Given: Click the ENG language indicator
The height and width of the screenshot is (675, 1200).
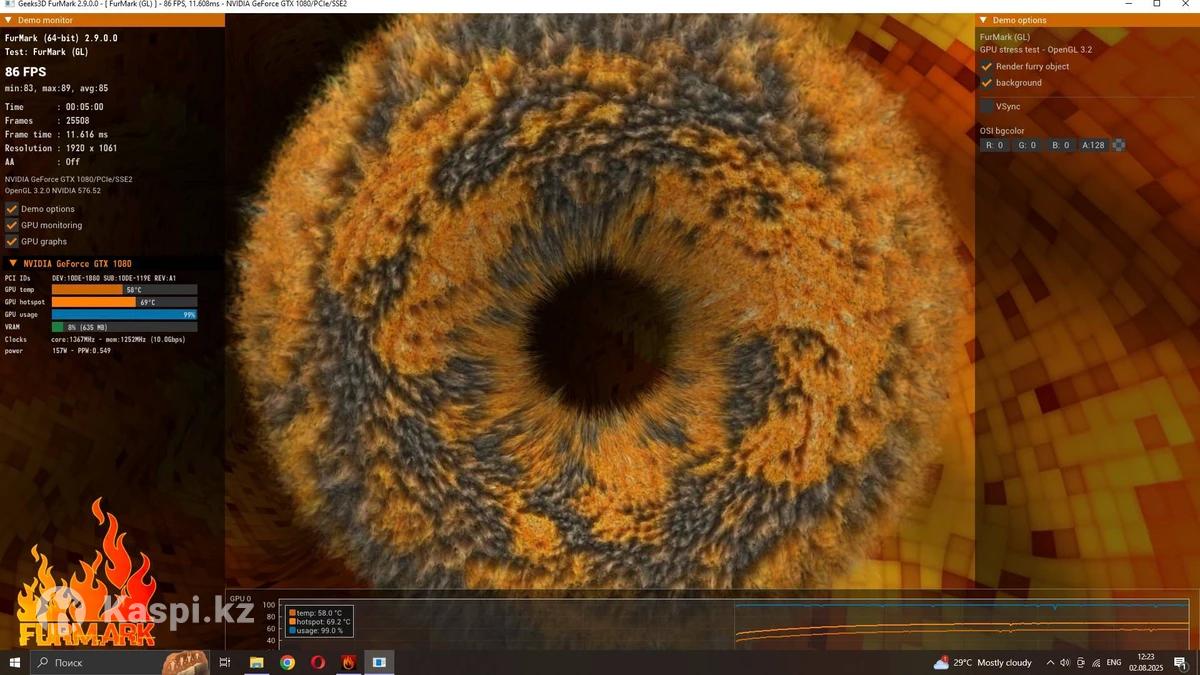Looking at the screenshot, I should click(x=1113, y=662).
